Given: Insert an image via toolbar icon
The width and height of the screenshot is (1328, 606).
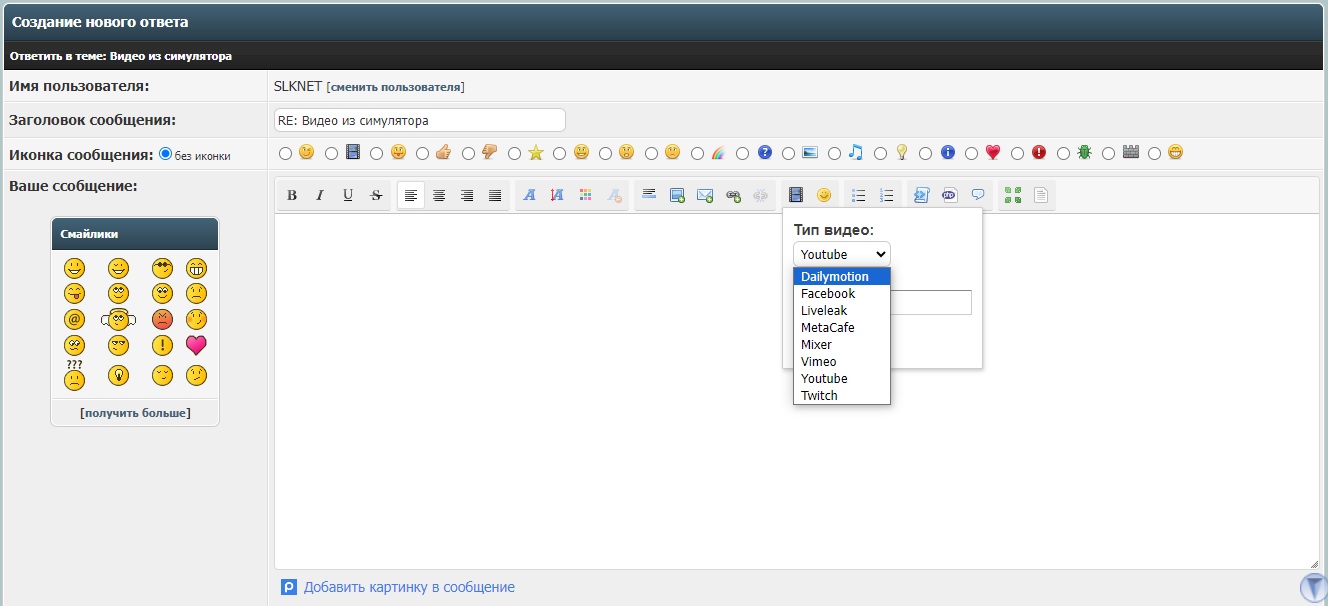Looking at the screenshot, I should click(677, 195).
